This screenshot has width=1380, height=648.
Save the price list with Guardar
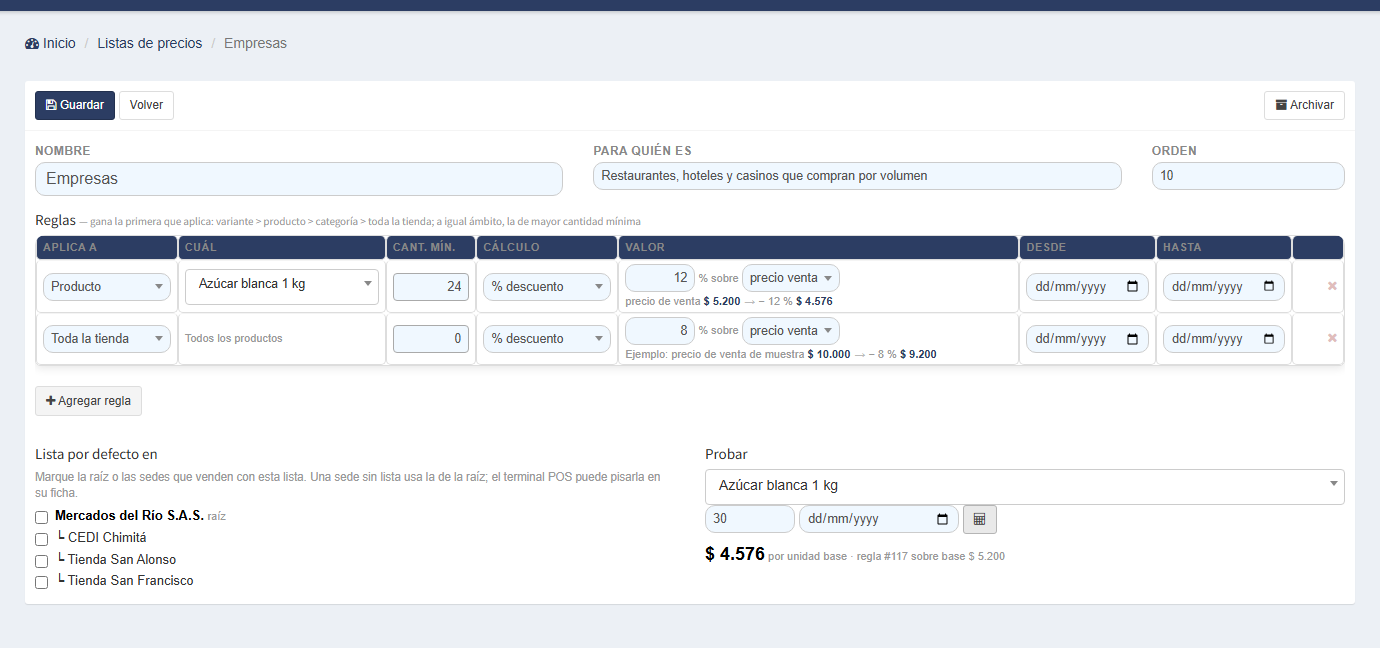tap(75, 105)
